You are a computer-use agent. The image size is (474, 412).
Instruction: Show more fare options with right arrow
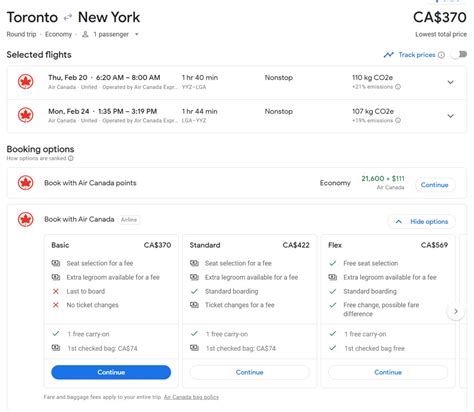pos(456,311)
